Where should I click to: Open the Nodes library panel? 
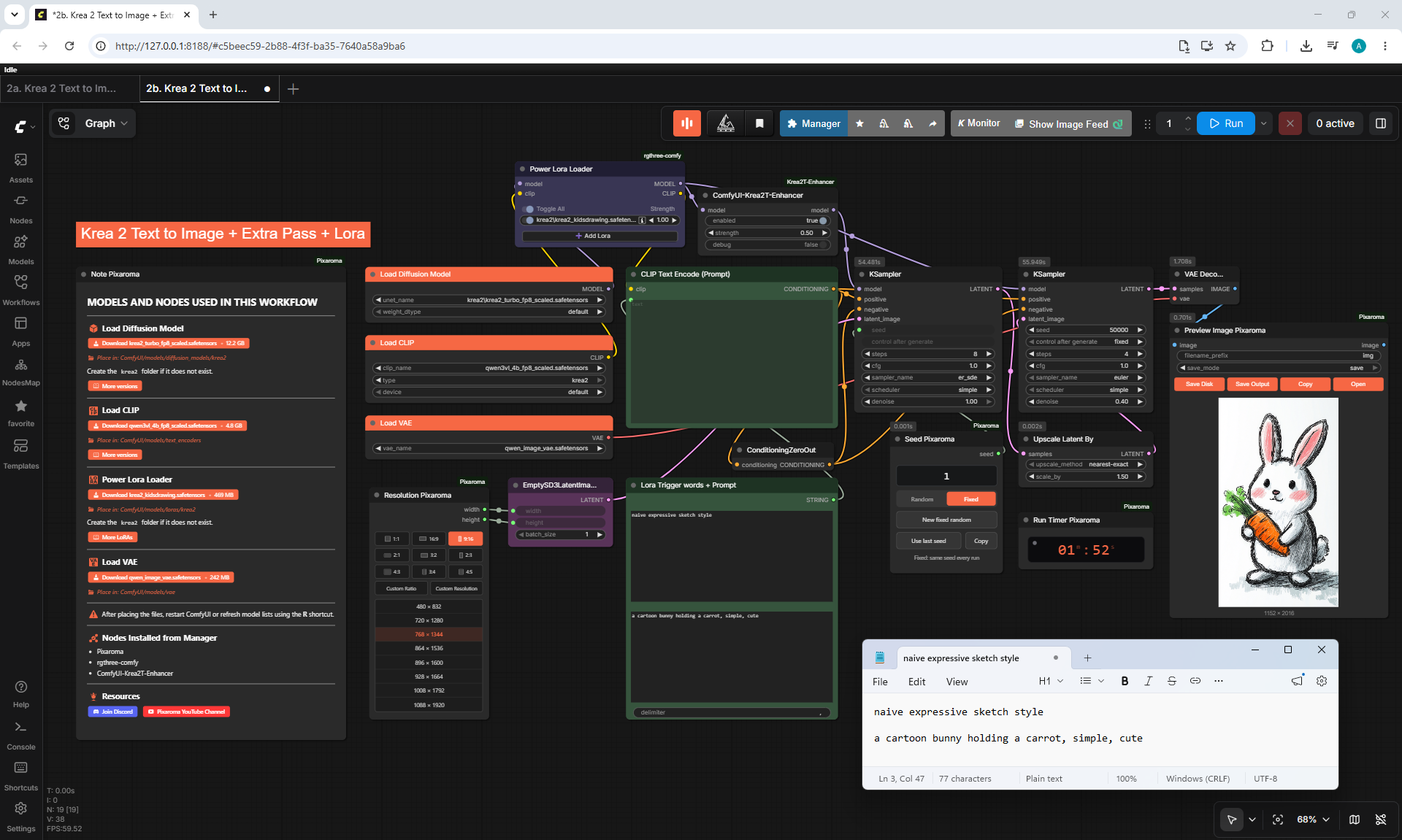coord(20,208)
